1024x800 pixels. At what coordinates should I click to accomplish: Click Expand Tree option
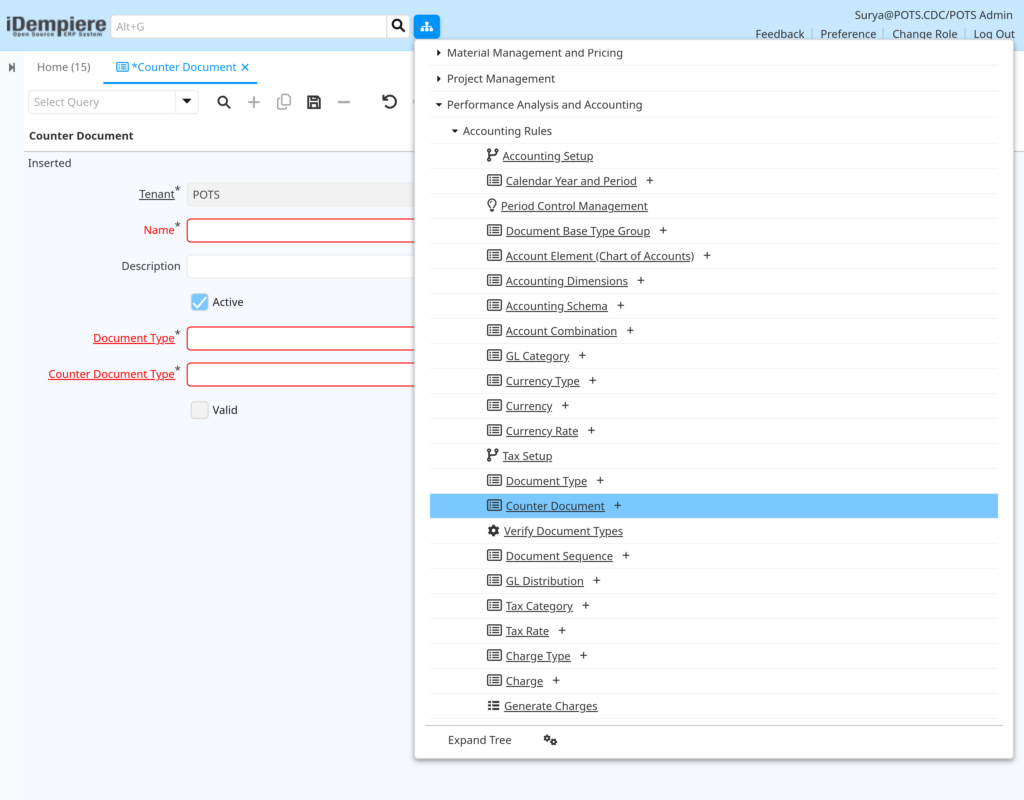point(479,740)
